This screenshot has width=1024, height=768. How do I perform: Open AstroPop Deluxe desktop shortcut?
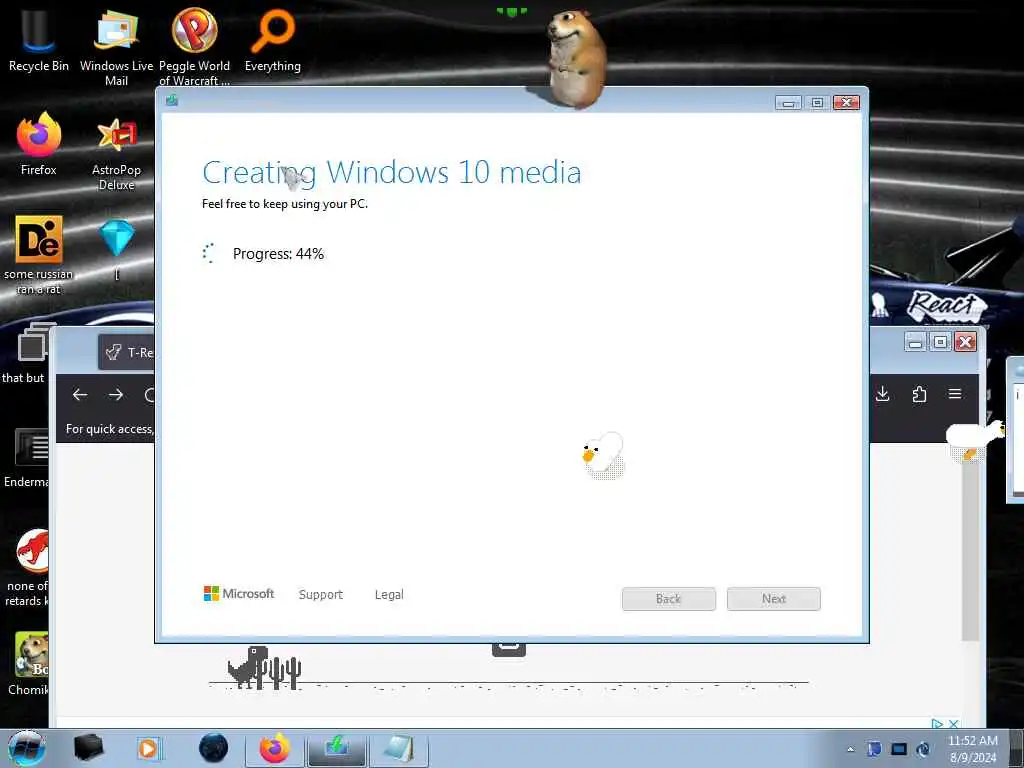point(116,152)
